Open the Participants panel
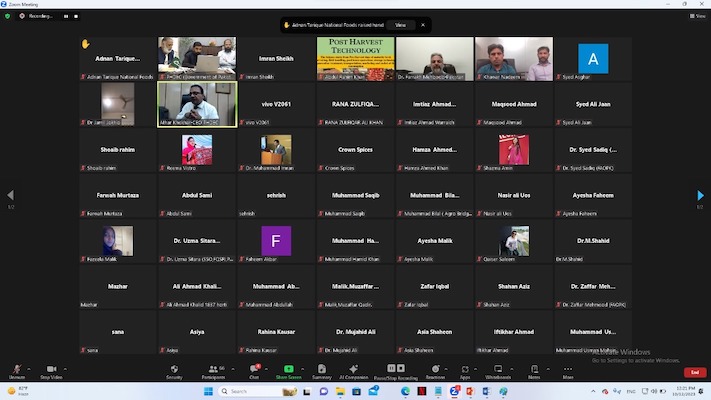The height and width of the screenshot is (400, 711). 212,371
